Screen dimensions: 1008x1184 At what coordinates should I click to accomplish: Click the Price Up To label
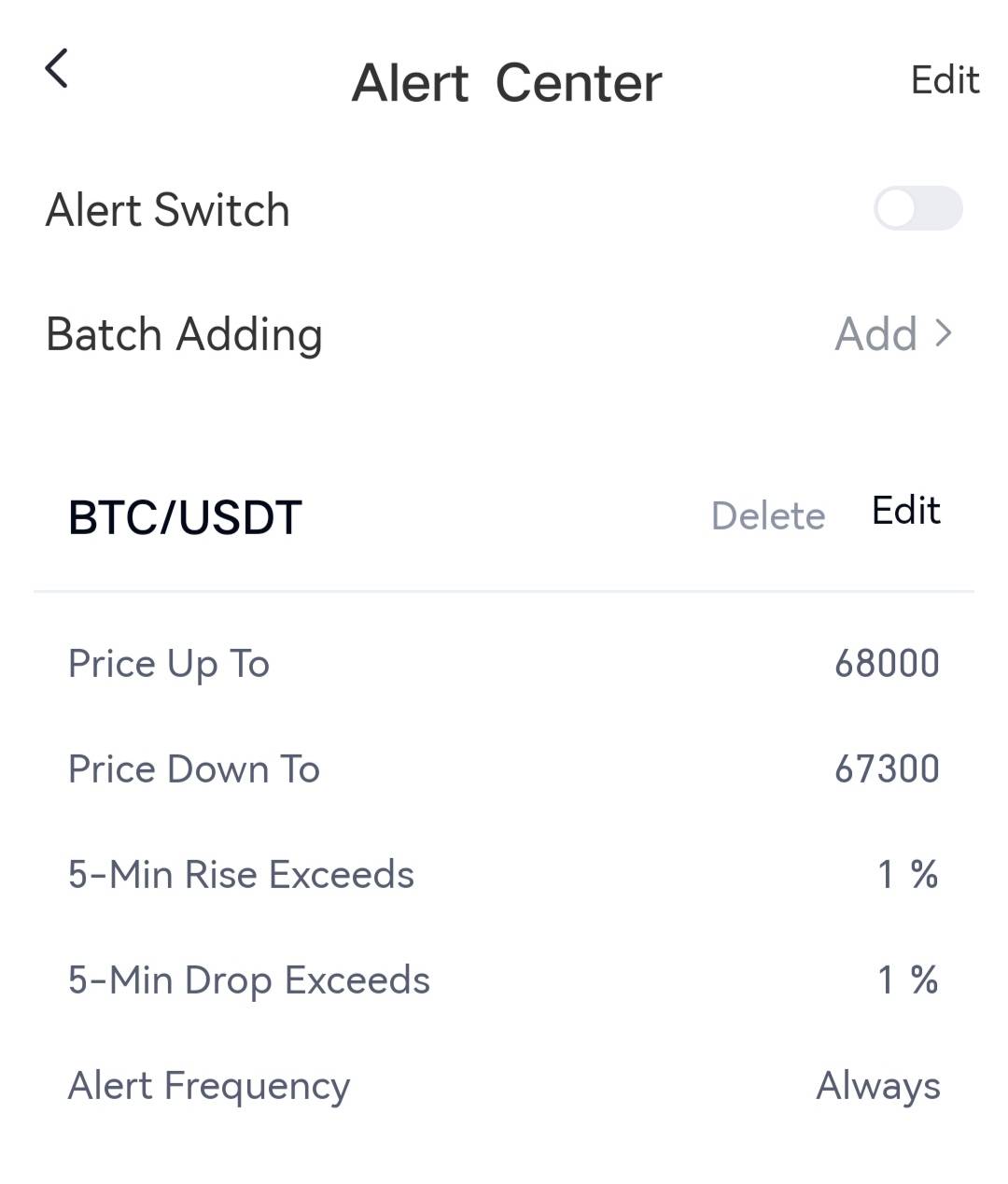(x=169, y=664)
